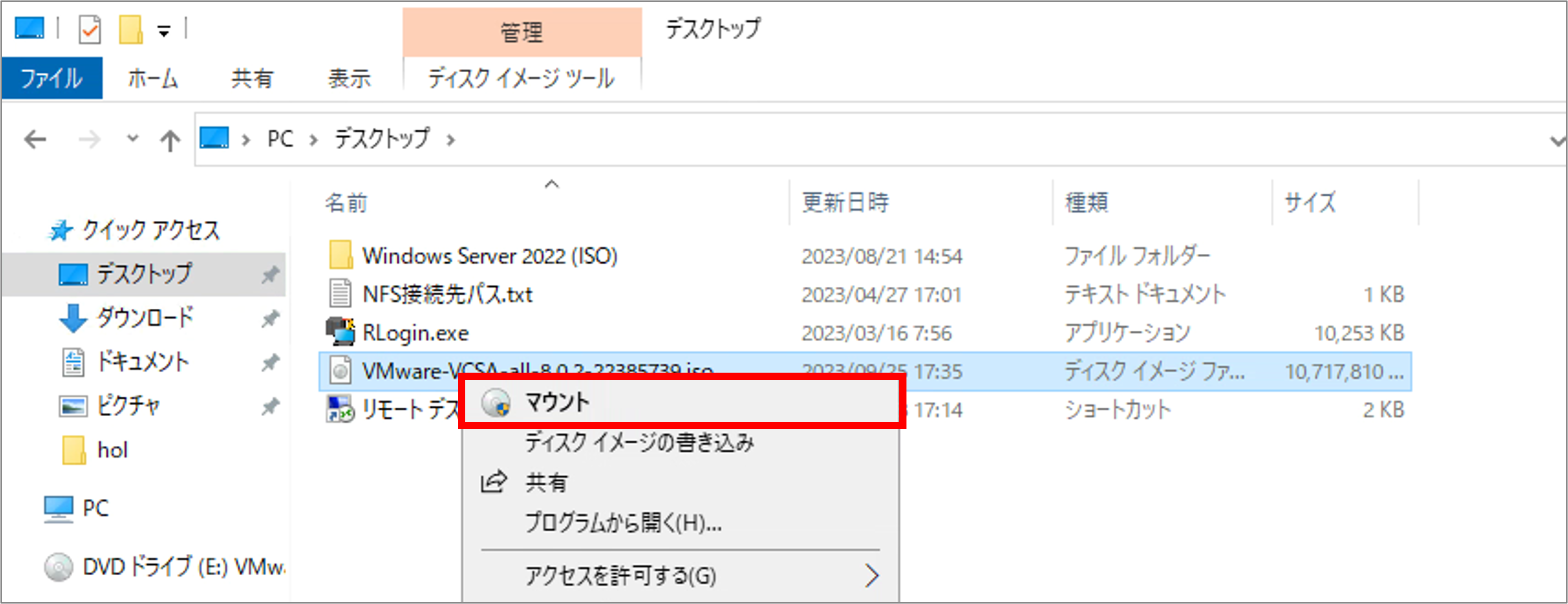Choose マウント from the context menu

pos(681,402)
